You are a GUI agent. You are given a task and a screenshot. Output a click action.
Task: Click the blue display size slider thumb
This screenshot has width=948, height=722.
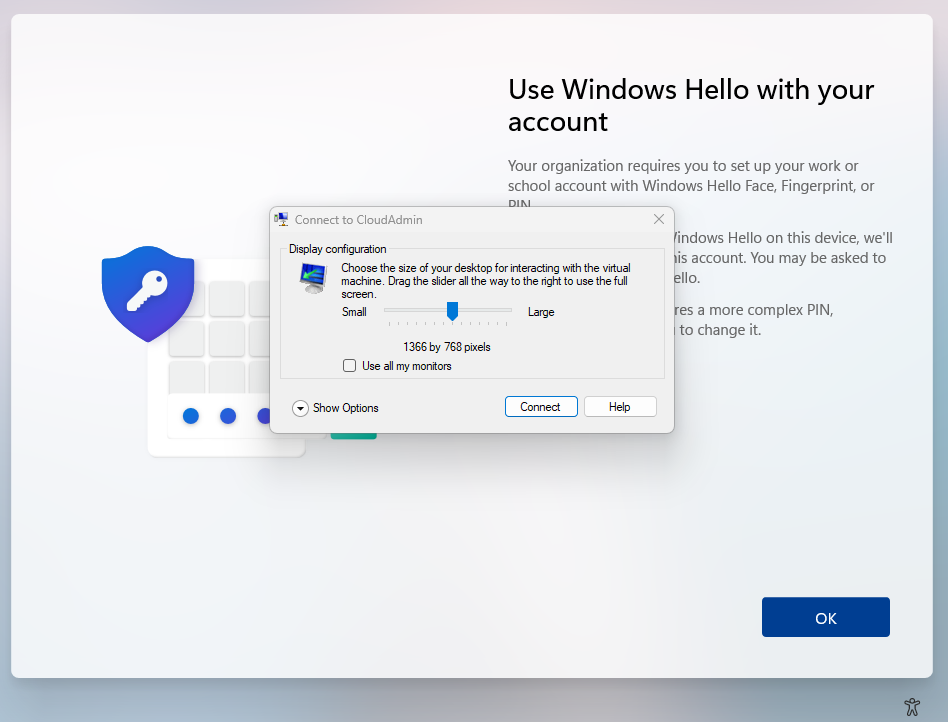452,312
